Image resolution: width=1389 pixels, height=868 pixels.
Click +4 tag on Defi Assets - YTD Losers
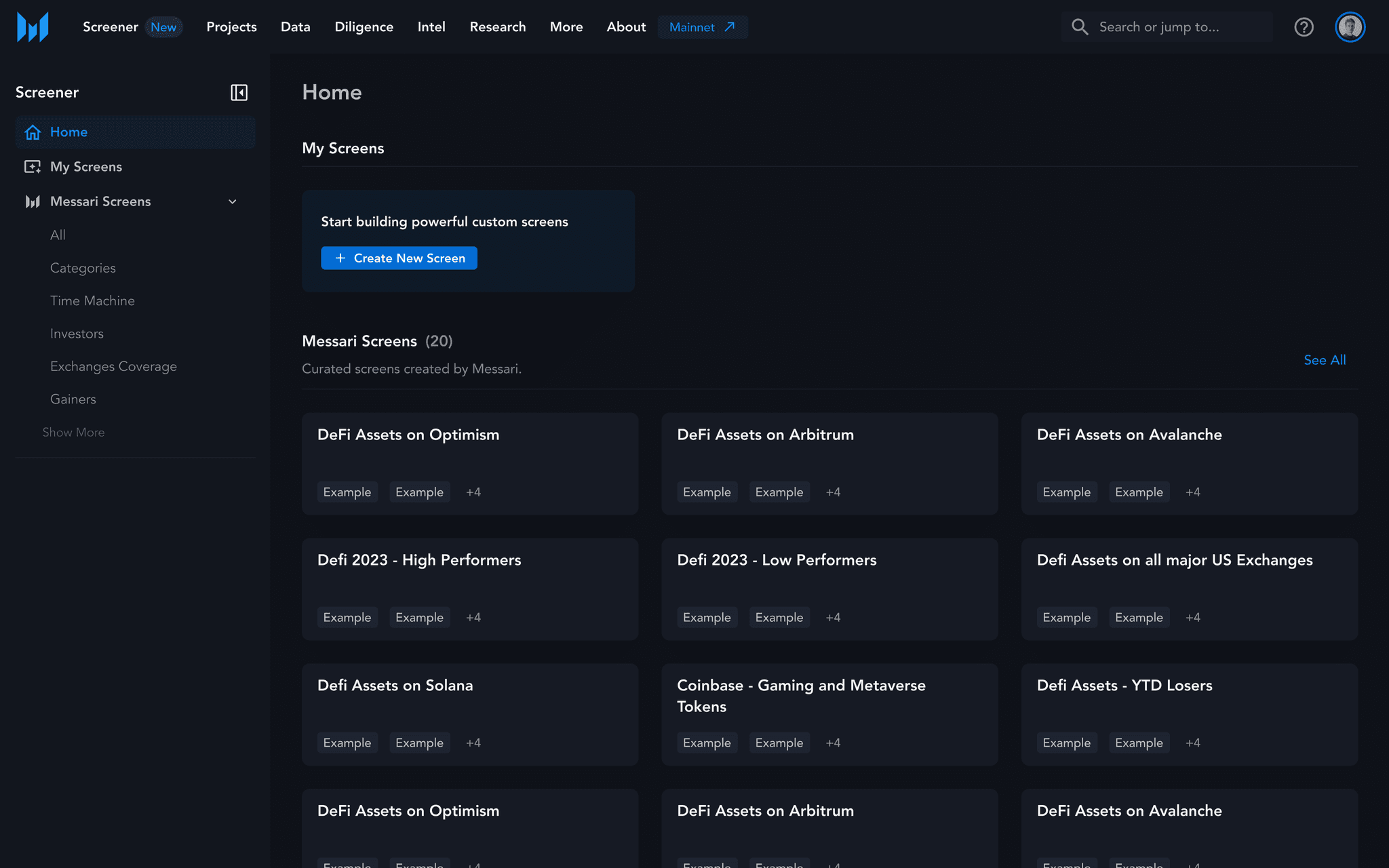(x=1193, y=743)
